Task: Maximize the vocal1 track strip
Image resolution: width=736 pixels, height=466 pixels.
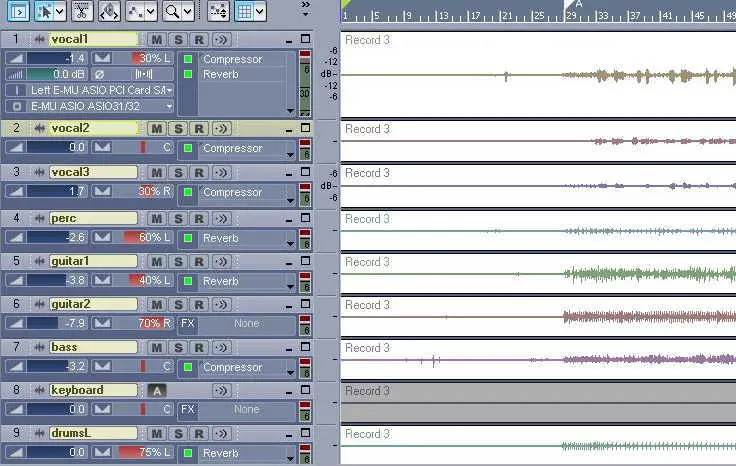Action: pos(306,39)
